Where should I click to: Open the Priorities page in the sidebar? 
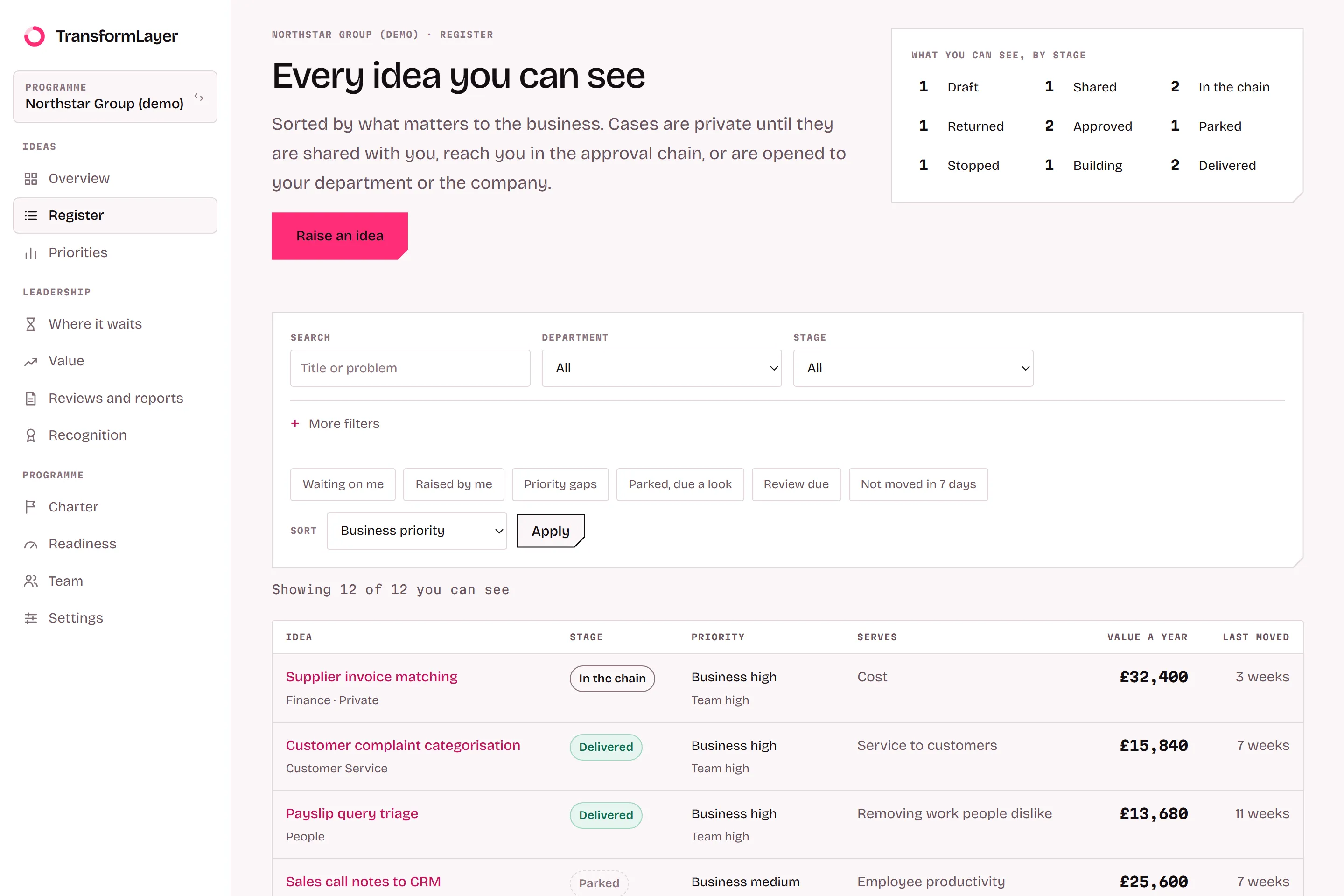pyautogui.click(x=115, y=253)
